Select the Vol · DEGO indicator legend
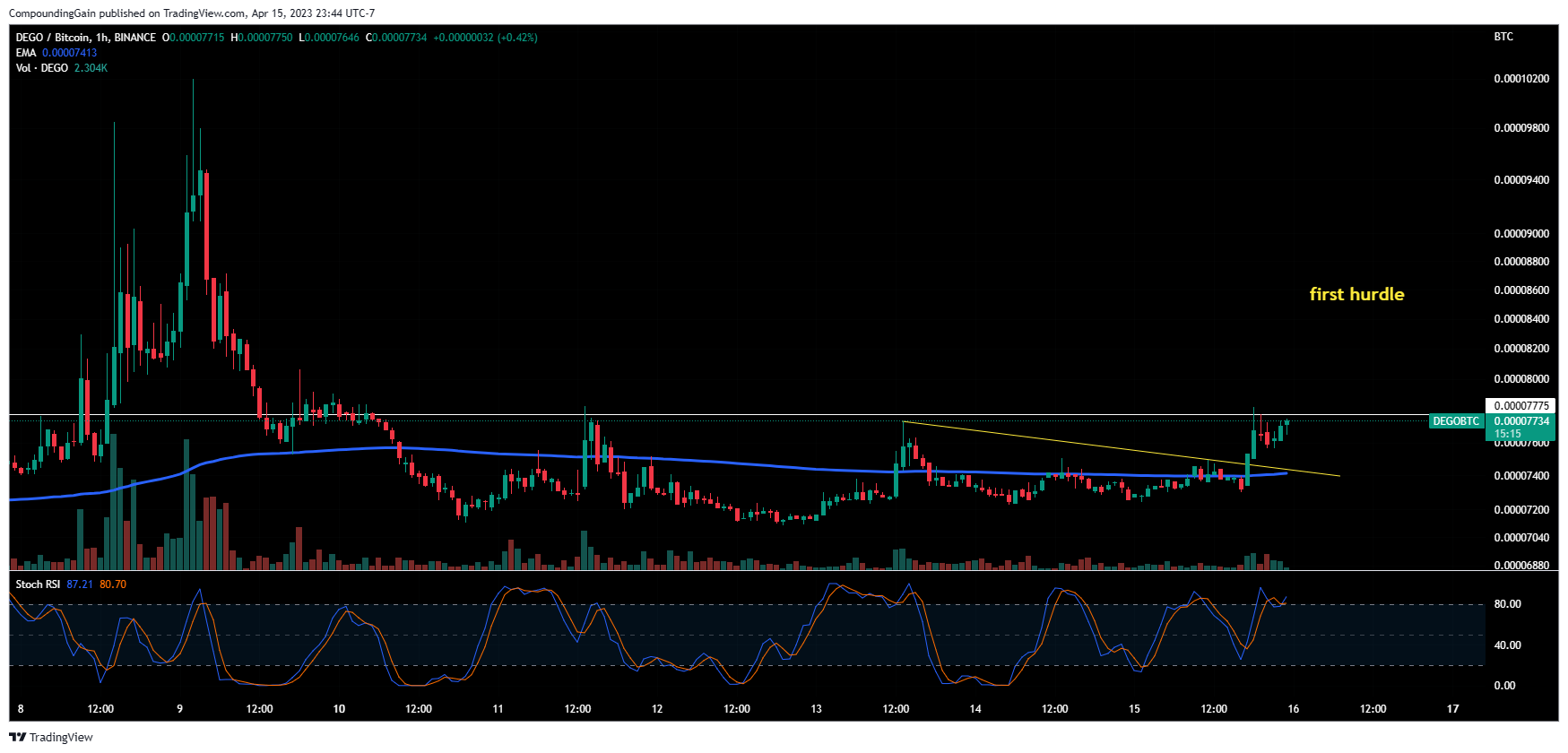The width and height of the screenshot is (1568, 753). tap(42, 68)
